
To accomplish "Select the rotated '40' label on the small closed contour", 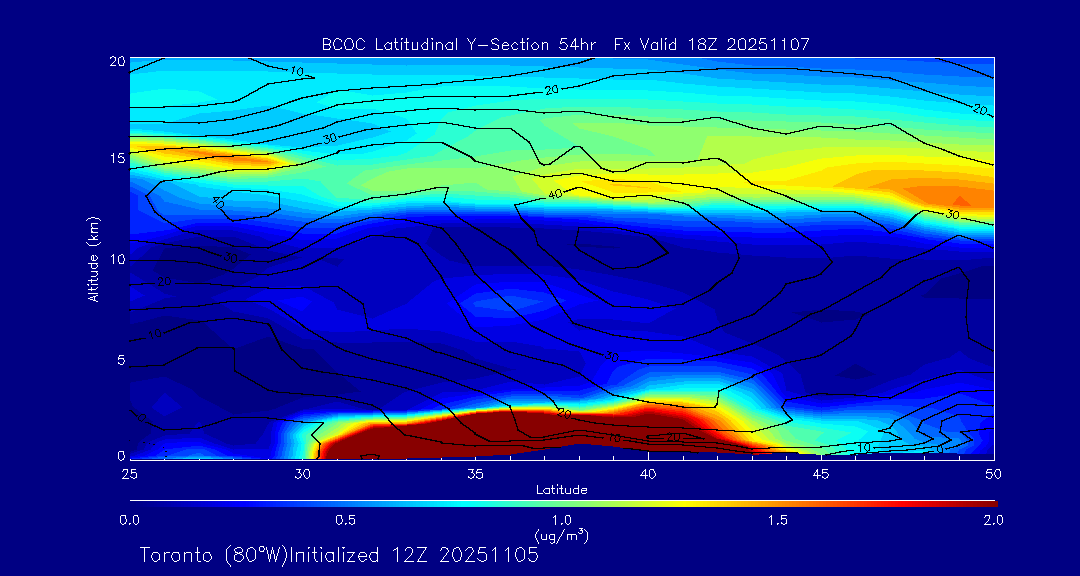I will (x=219, y=203).
